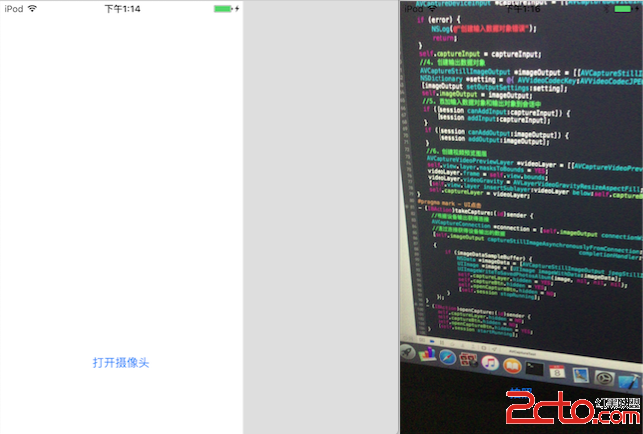Click the Photo Booth icon in the camera preview
The height and width of the screenshot is (434, 643).
tap(468, 360)
